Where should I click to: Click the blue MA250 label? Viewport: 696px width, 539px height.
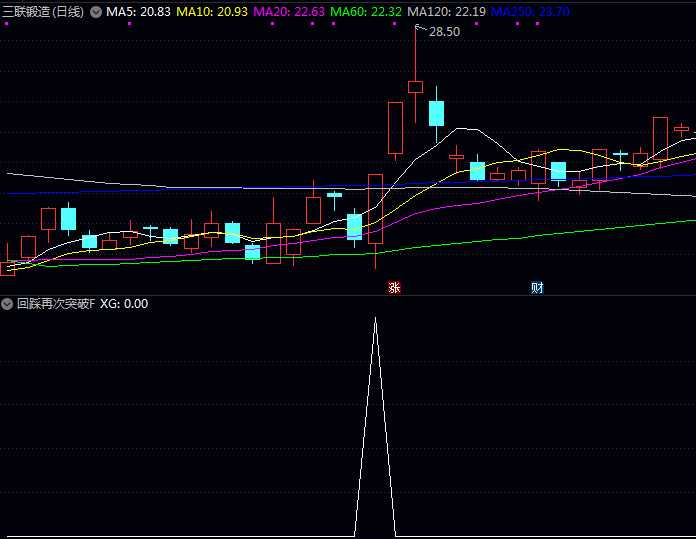pyautogui.click(x=531, y=12)
